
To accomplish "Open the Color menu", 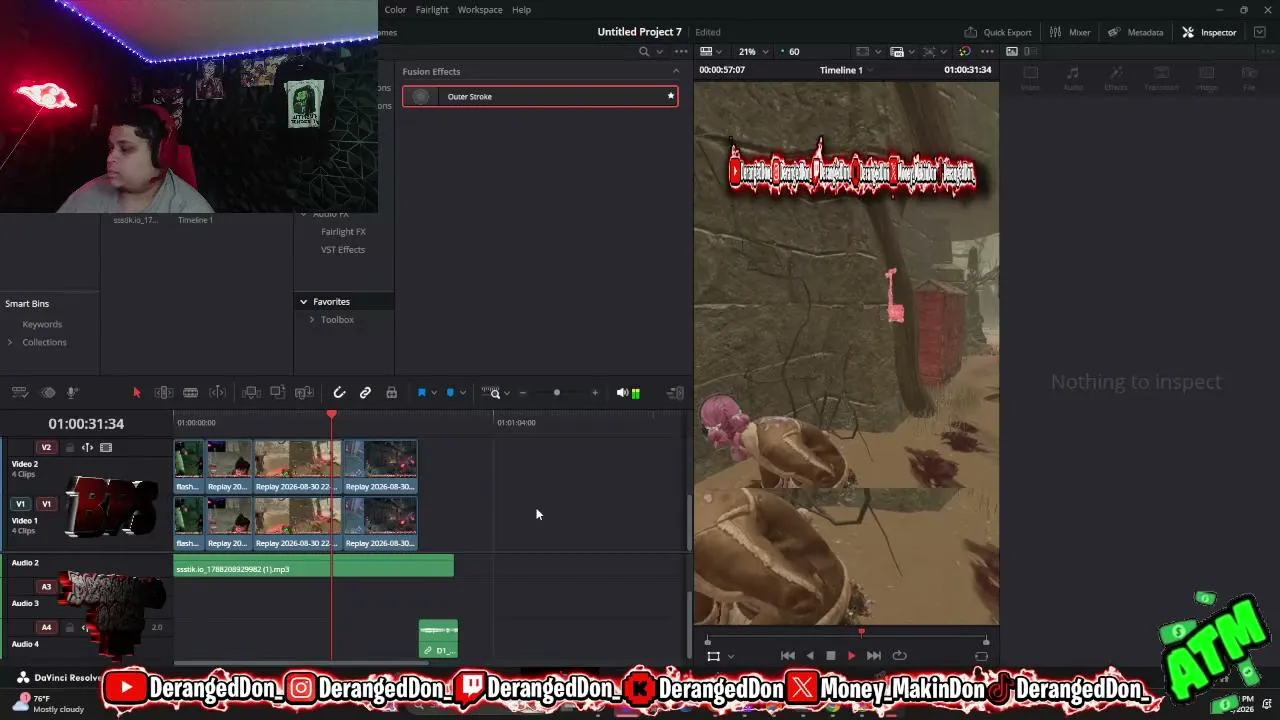I will [x=395, y=10].
